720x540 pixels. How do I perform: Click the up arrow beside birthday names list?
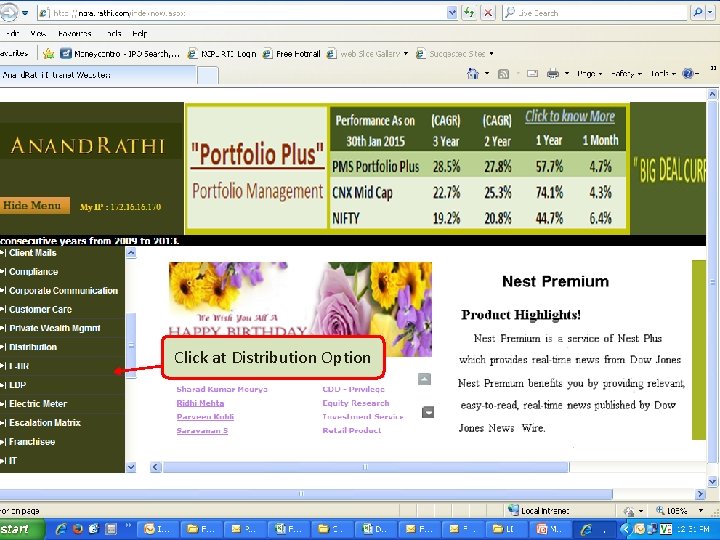coord(424,379)
